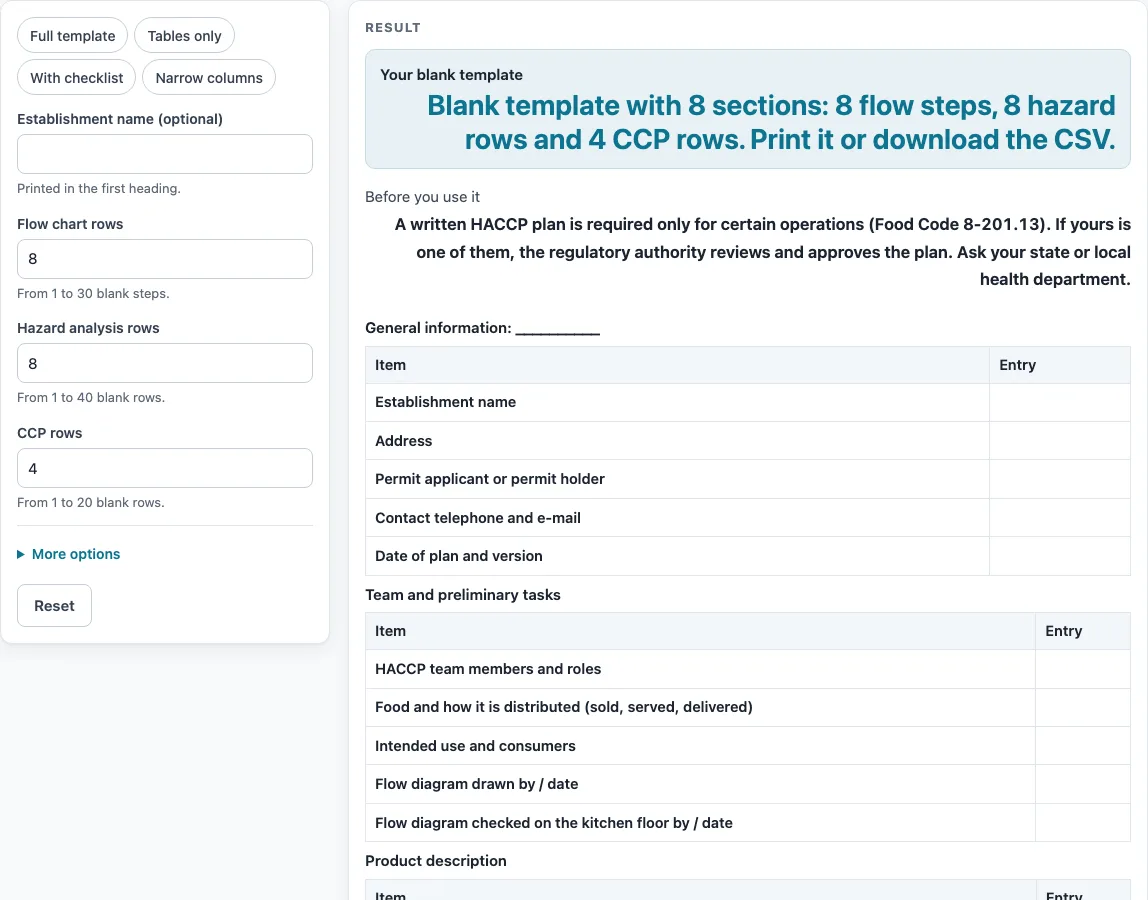The height and width of the screenshot is (900, 1148).
Task: Click 'Contact telephone and e-mail' row
Action: pos(748,518)
